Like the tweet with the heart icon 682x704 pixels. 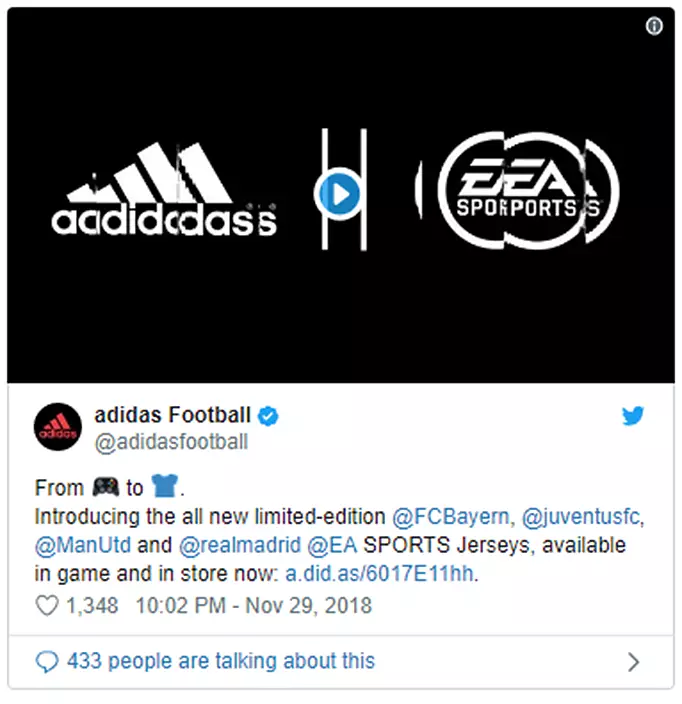click(47, 605)
